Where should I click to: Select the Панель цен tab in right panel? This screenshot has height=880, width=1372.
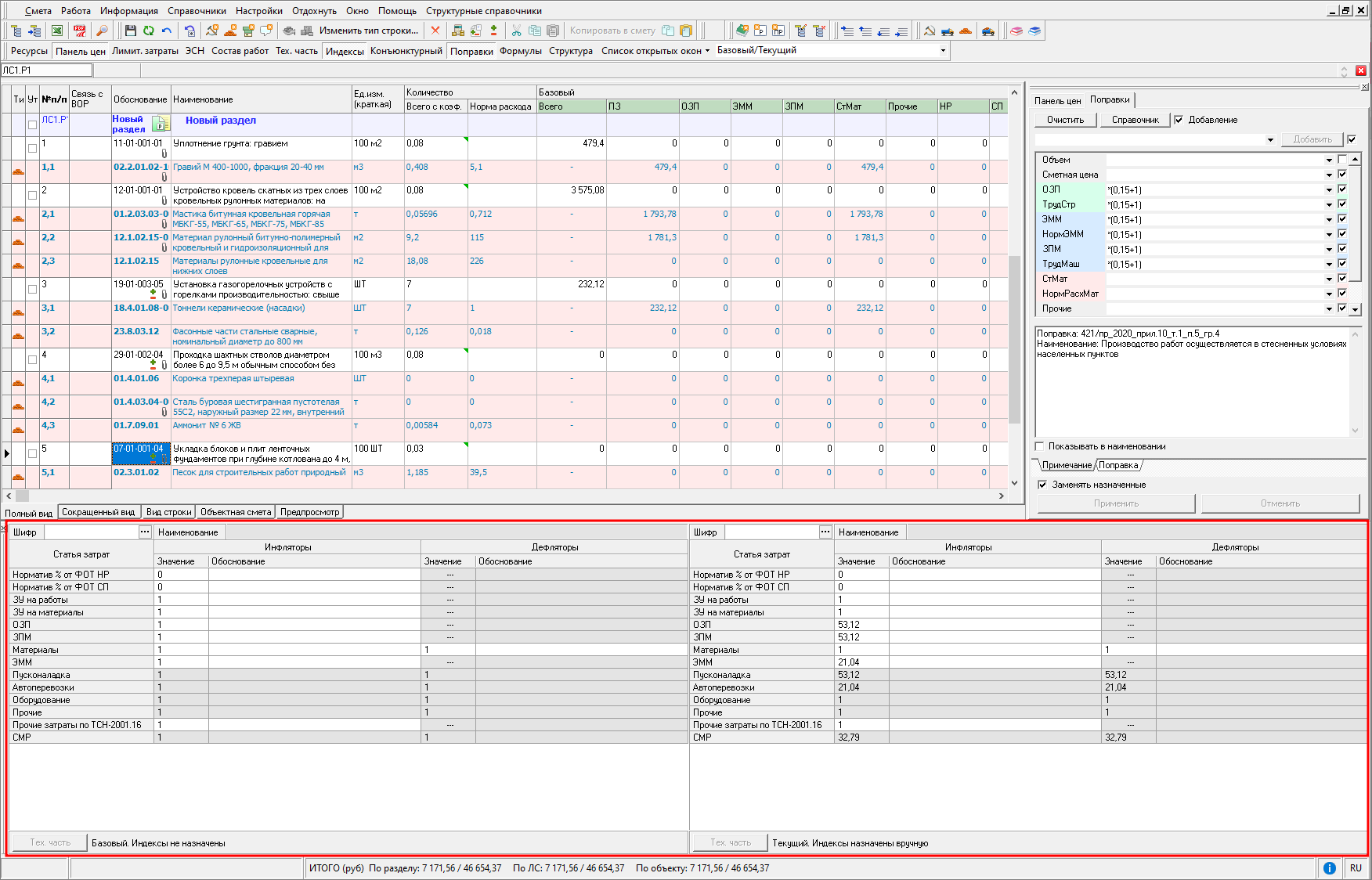point(1057,100)
